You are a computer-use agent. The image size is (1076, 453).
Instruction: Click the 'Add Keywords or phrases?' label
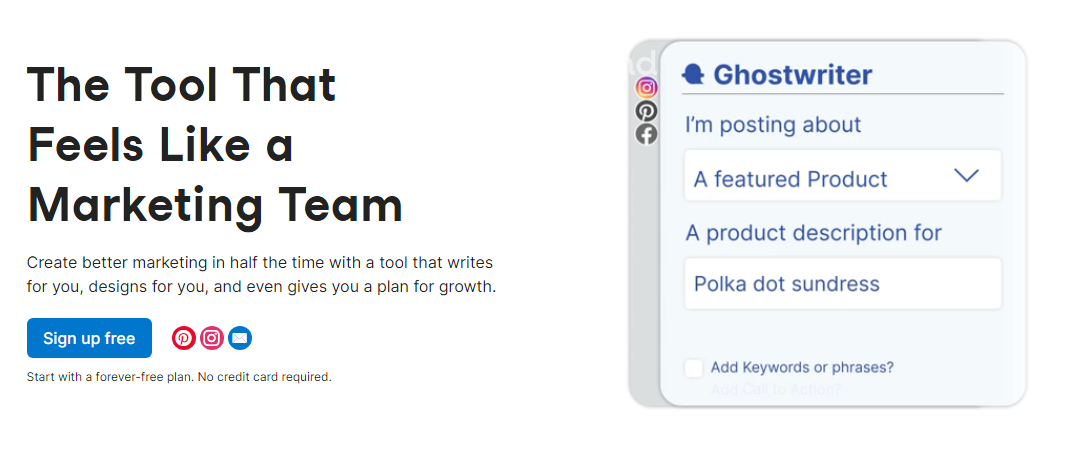pyautogui.click(x=802, y=367)
